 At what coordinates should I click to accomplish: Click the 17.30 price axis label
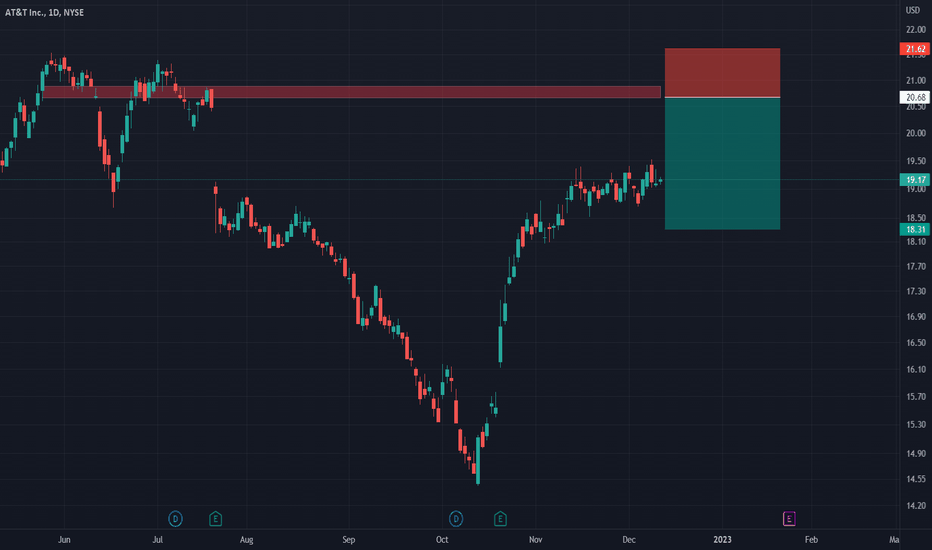point(915,291)
